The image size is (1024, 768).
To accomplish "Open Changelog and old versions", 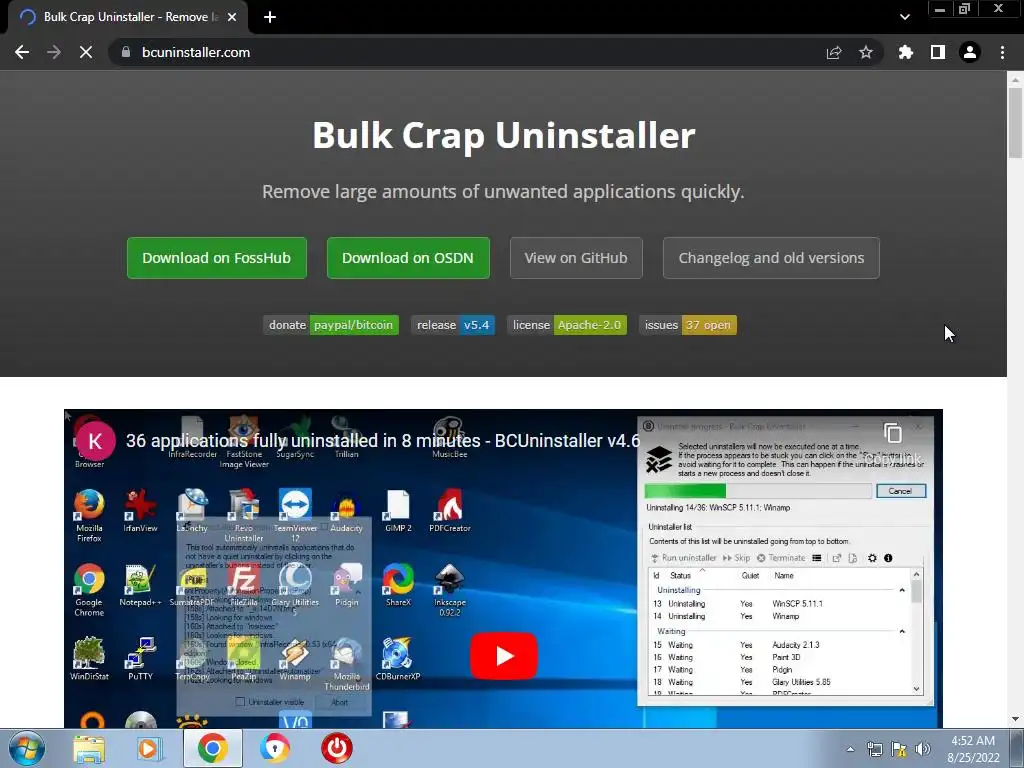I will pyautogui.click(x=771, y=258).
